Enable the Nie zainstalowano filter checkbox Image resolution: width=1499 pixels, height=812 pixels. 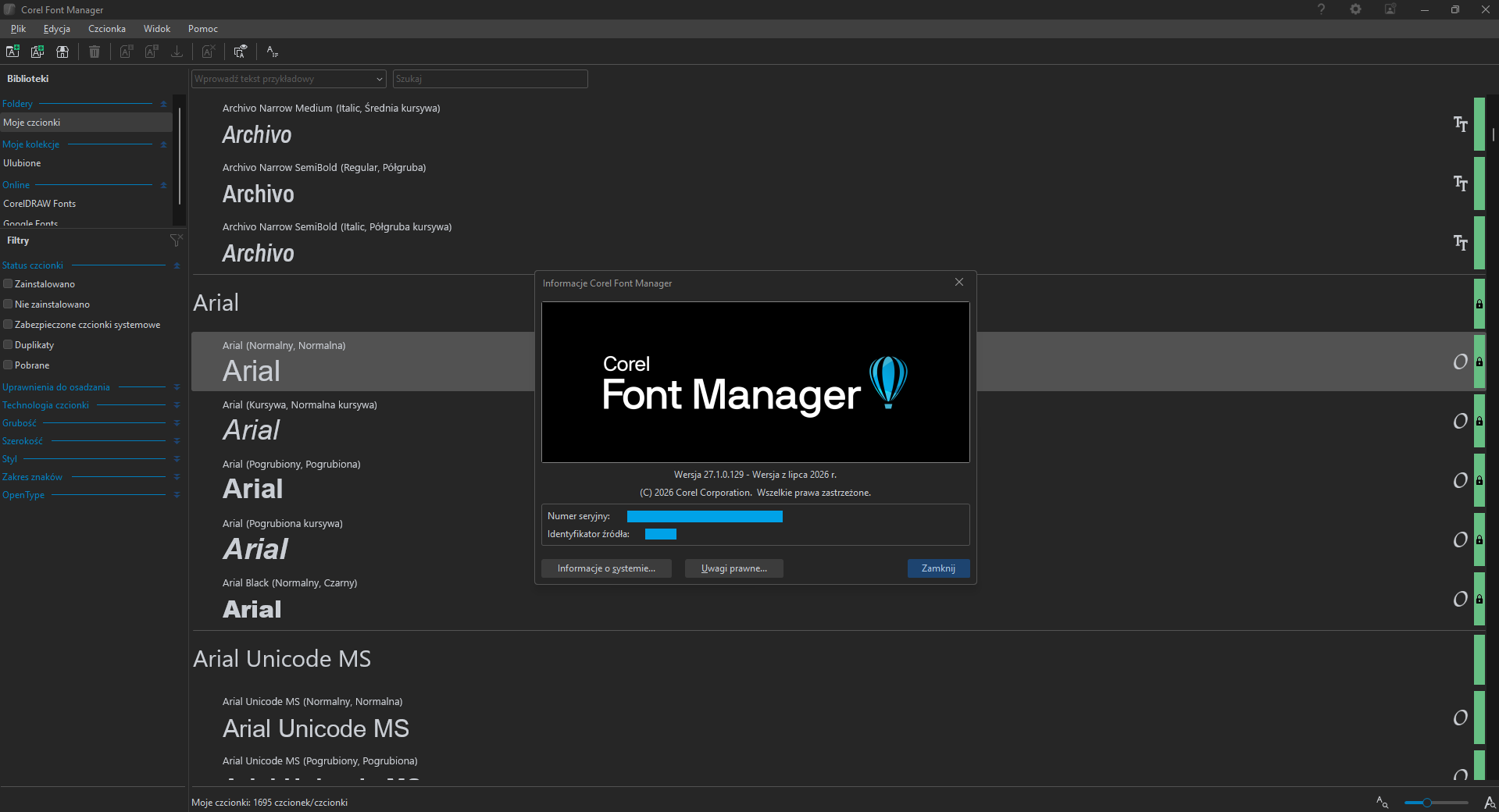(8, 304)
